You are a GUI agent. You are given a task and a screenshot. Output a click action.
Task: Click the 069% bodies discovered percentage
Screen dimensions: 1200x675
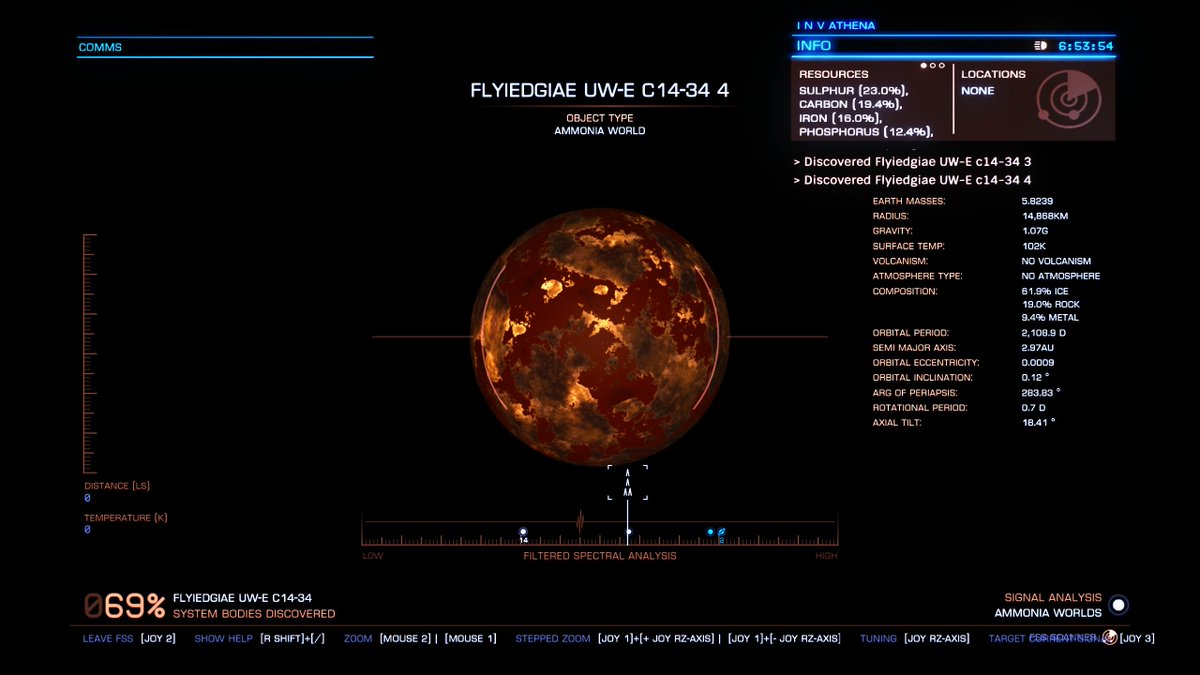[124, 606]
